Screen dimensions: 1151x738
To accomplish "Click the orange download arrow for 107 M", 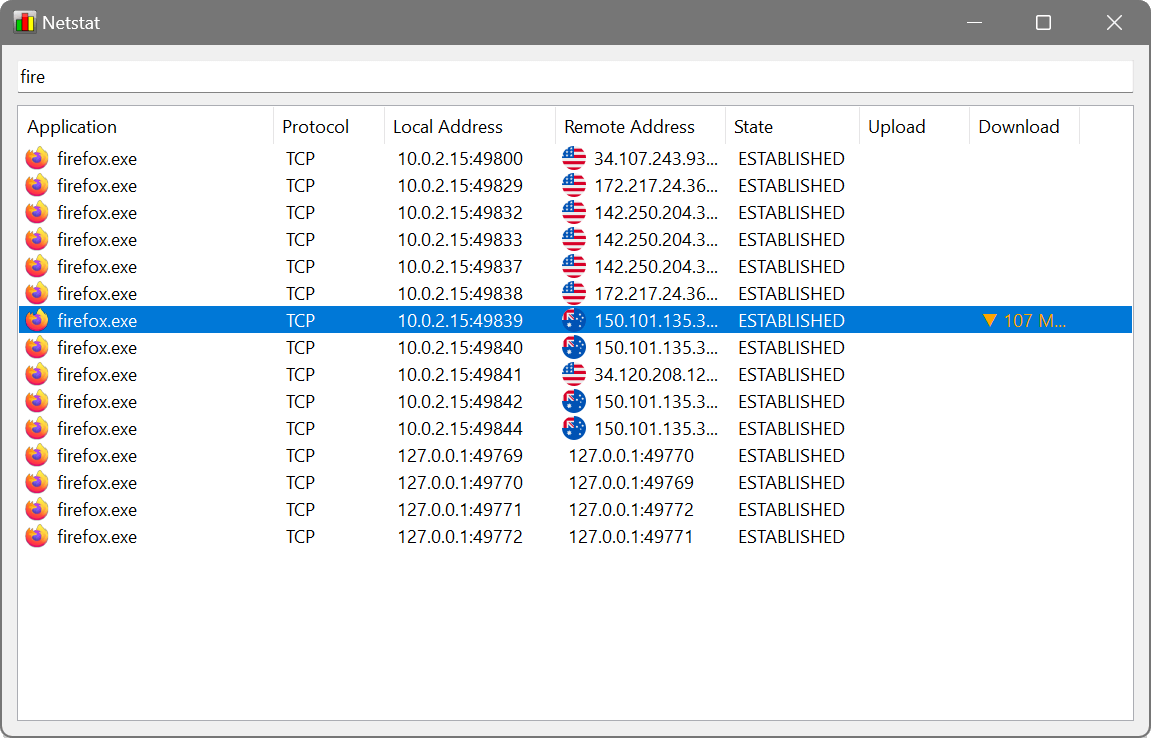I will pyautogui.click(x=990, y=320).
